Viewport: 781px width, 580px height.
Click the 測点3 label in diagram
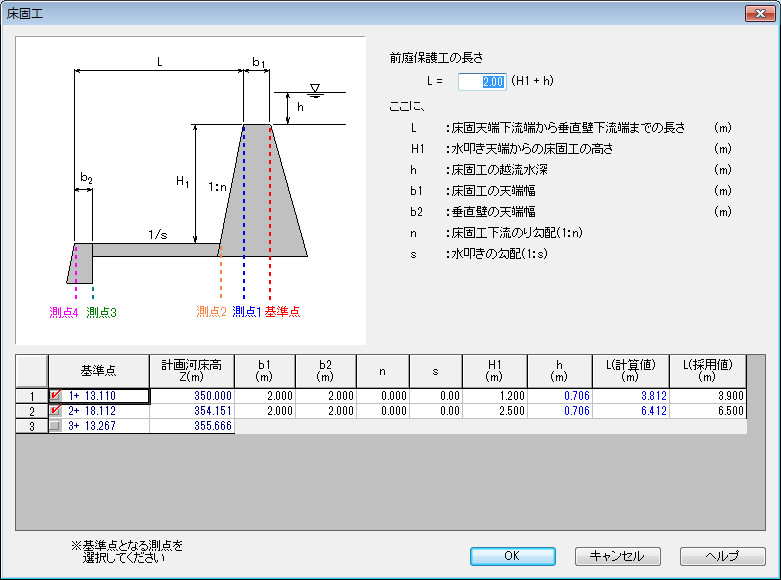(x=102, y=313)
